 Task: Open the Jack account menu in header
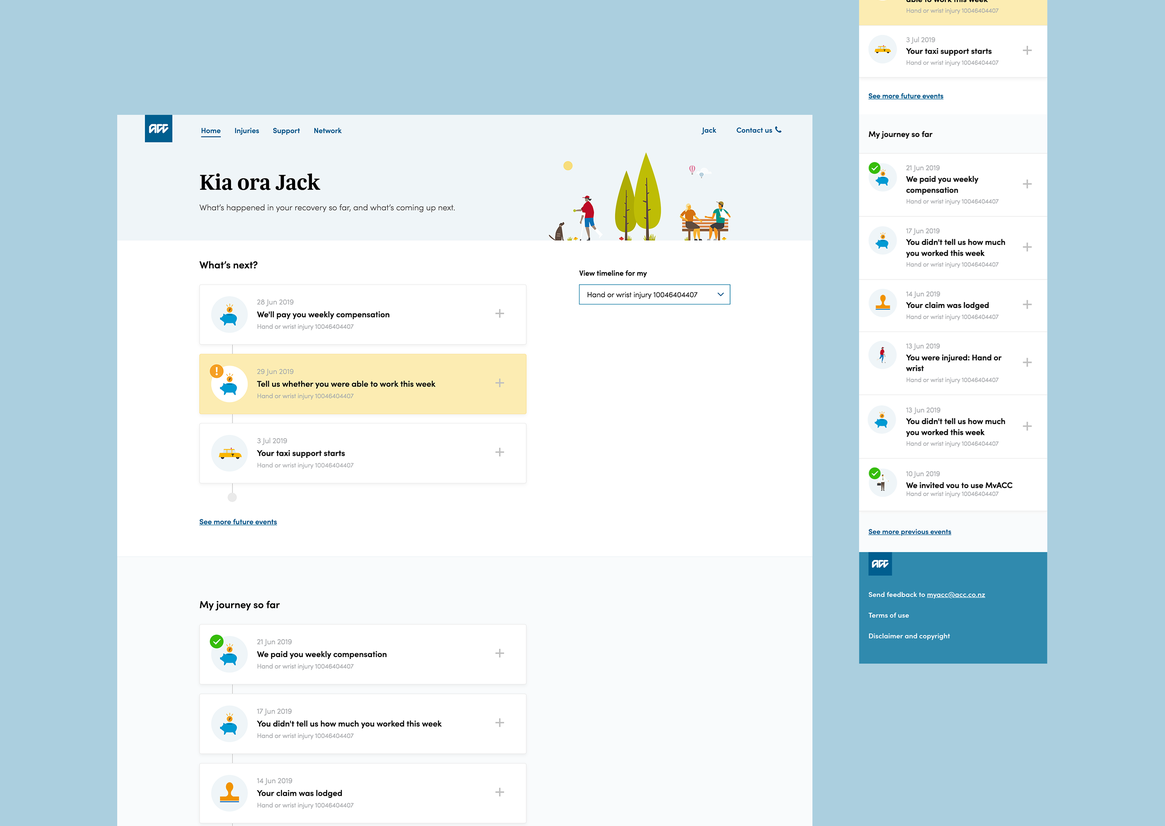point(708,131)
